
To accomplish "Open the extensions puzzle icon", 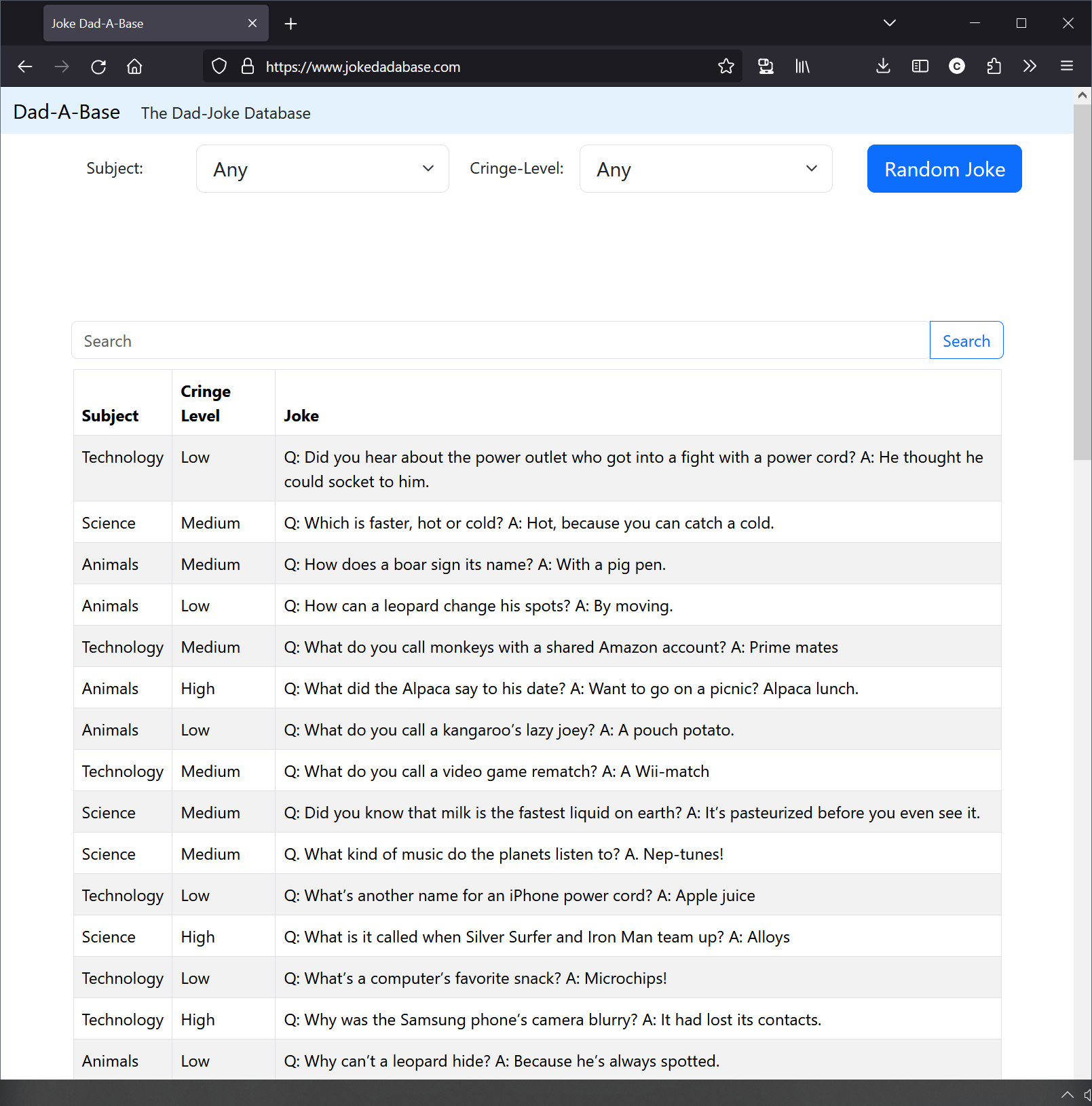I will click(x=994, y=66).
